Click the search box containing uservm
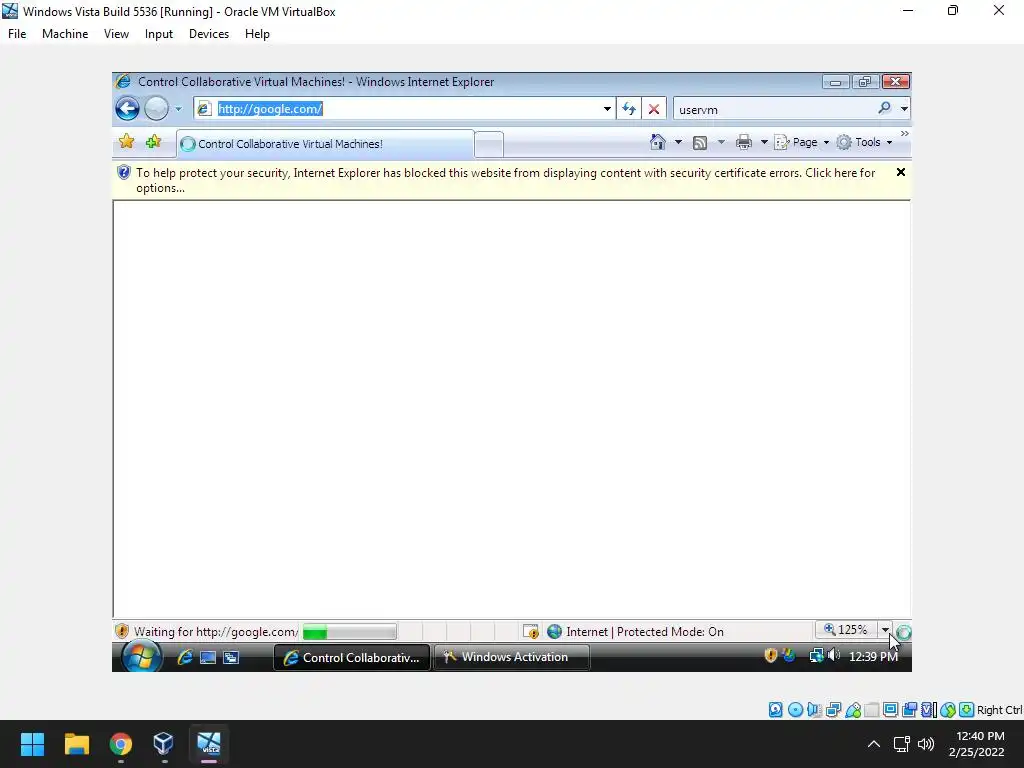 (x=775, y=109)
